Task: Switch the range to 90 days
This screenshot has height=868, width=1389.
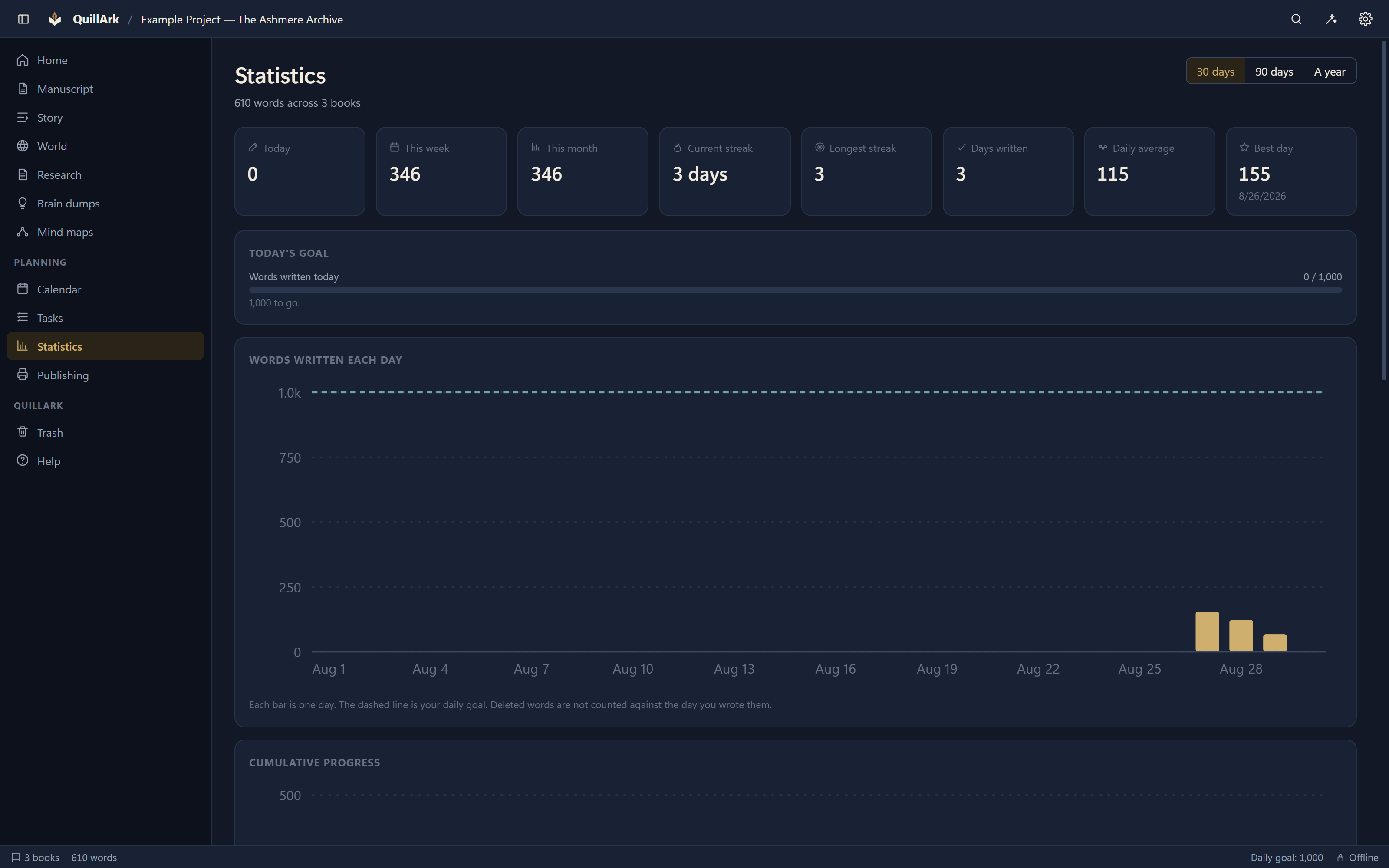Action: [x=1274, y=71]
